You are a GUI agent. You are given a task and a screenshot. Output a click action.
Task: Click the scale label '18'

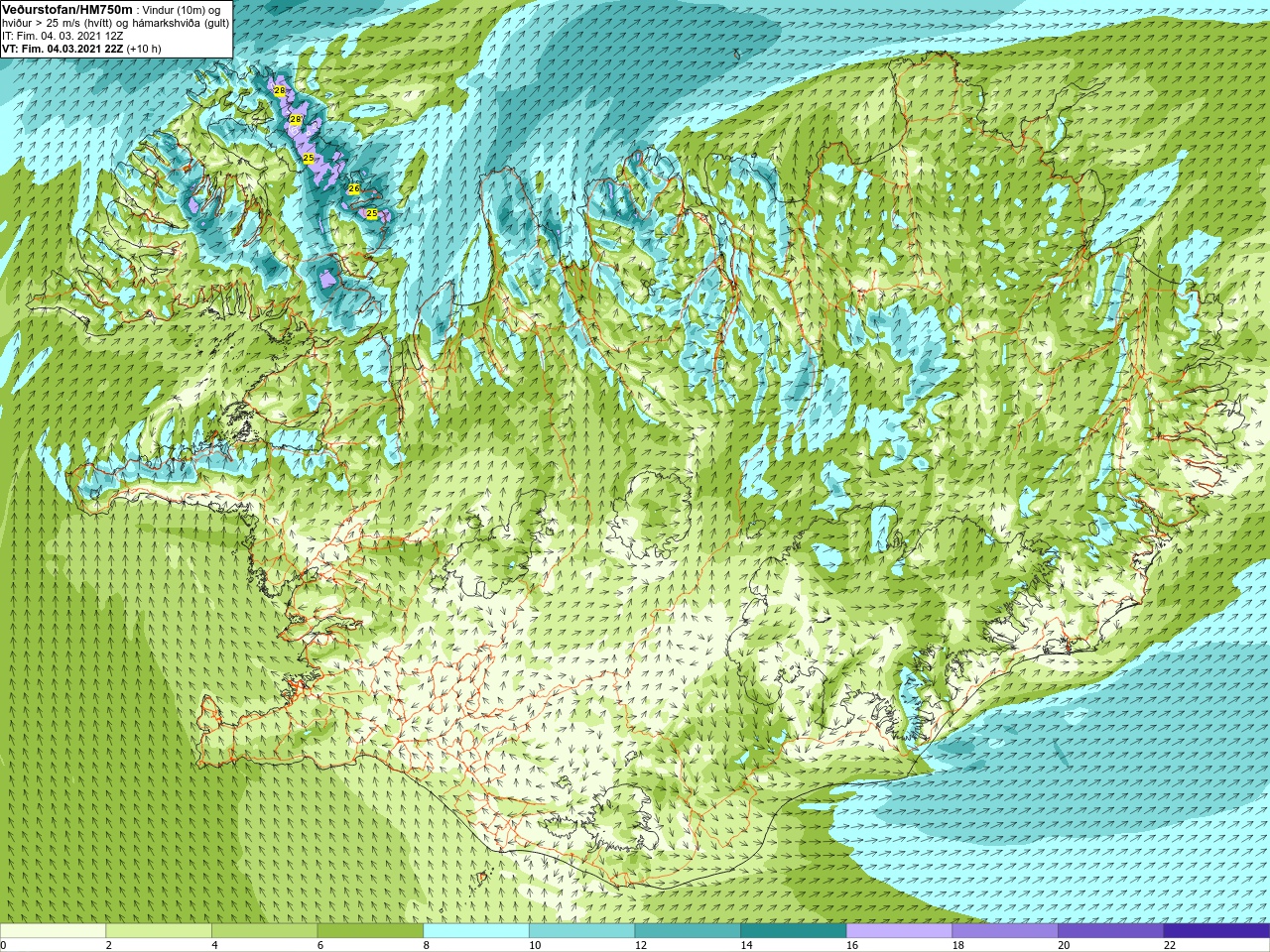pos(958,945)
